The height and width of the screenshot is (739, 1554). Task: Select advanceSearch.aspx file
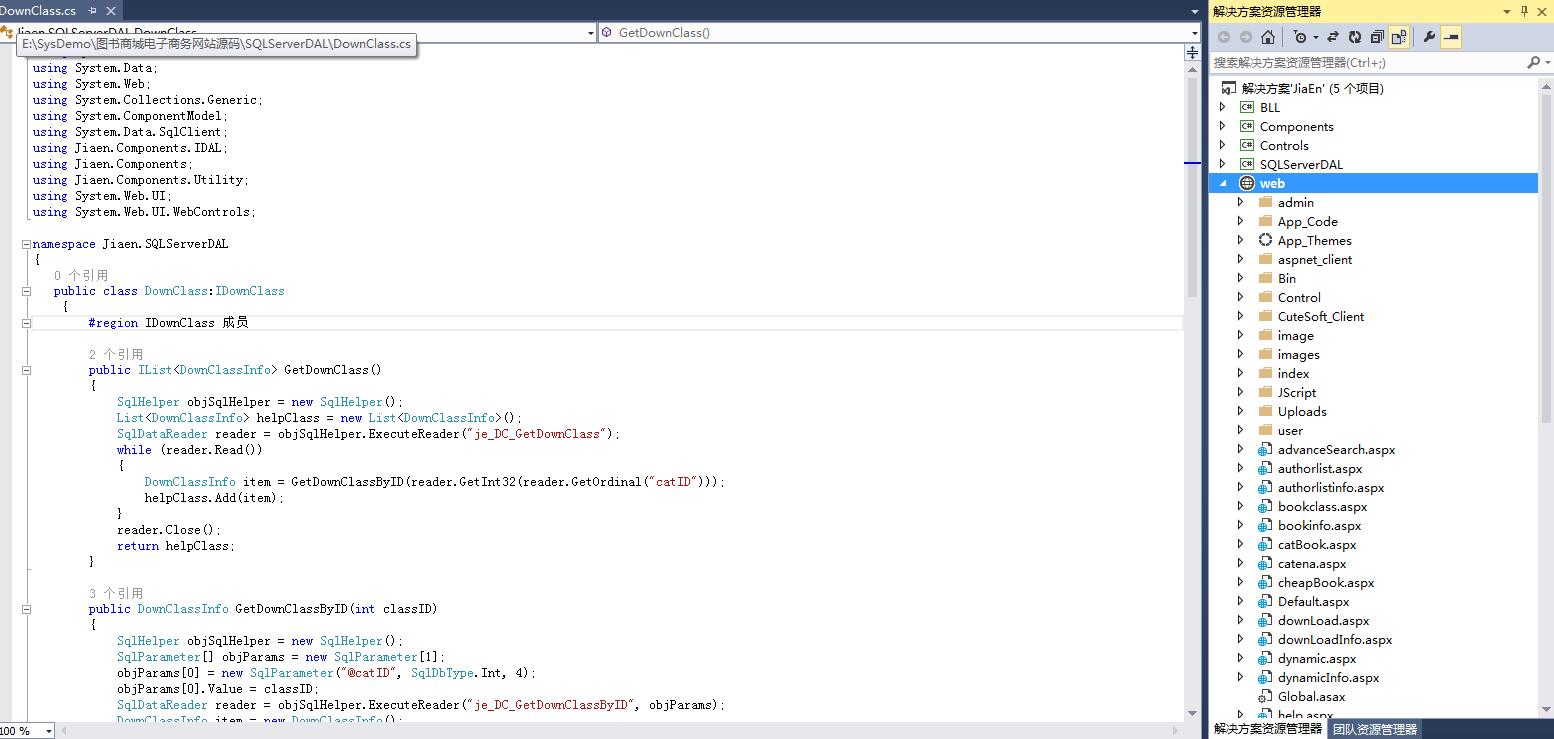click(1336, 449)
